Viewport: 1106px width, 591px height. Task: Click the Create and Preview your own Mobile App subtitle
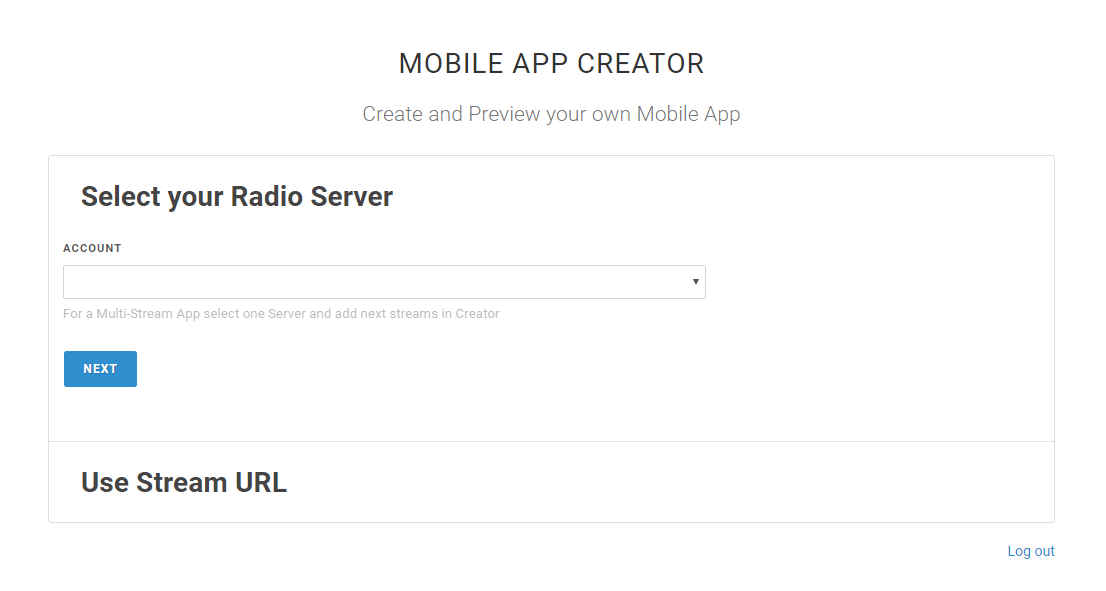[x=552, y=114]
